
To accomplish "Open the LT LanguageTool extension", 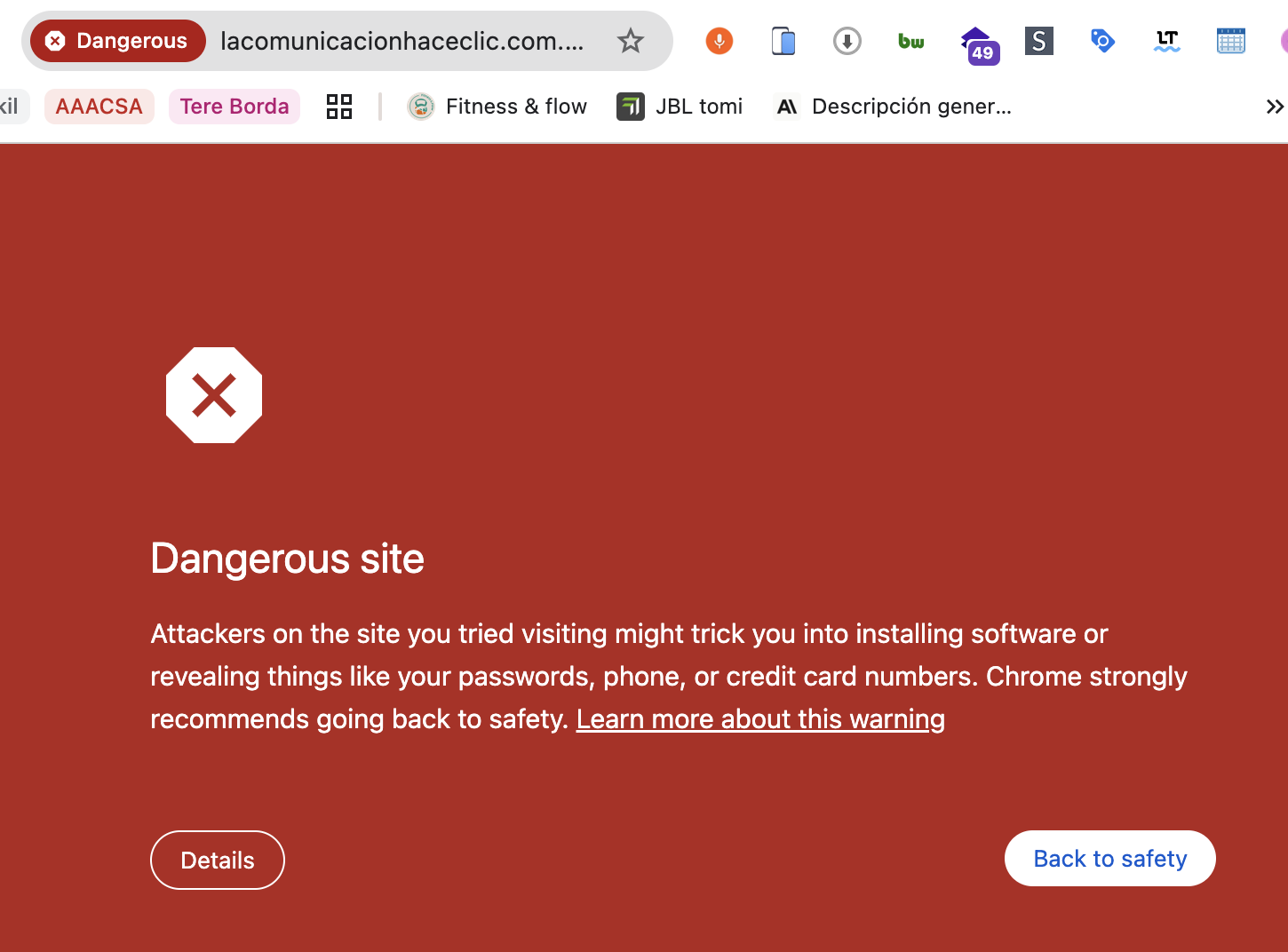I will (x=1166, y=41).
